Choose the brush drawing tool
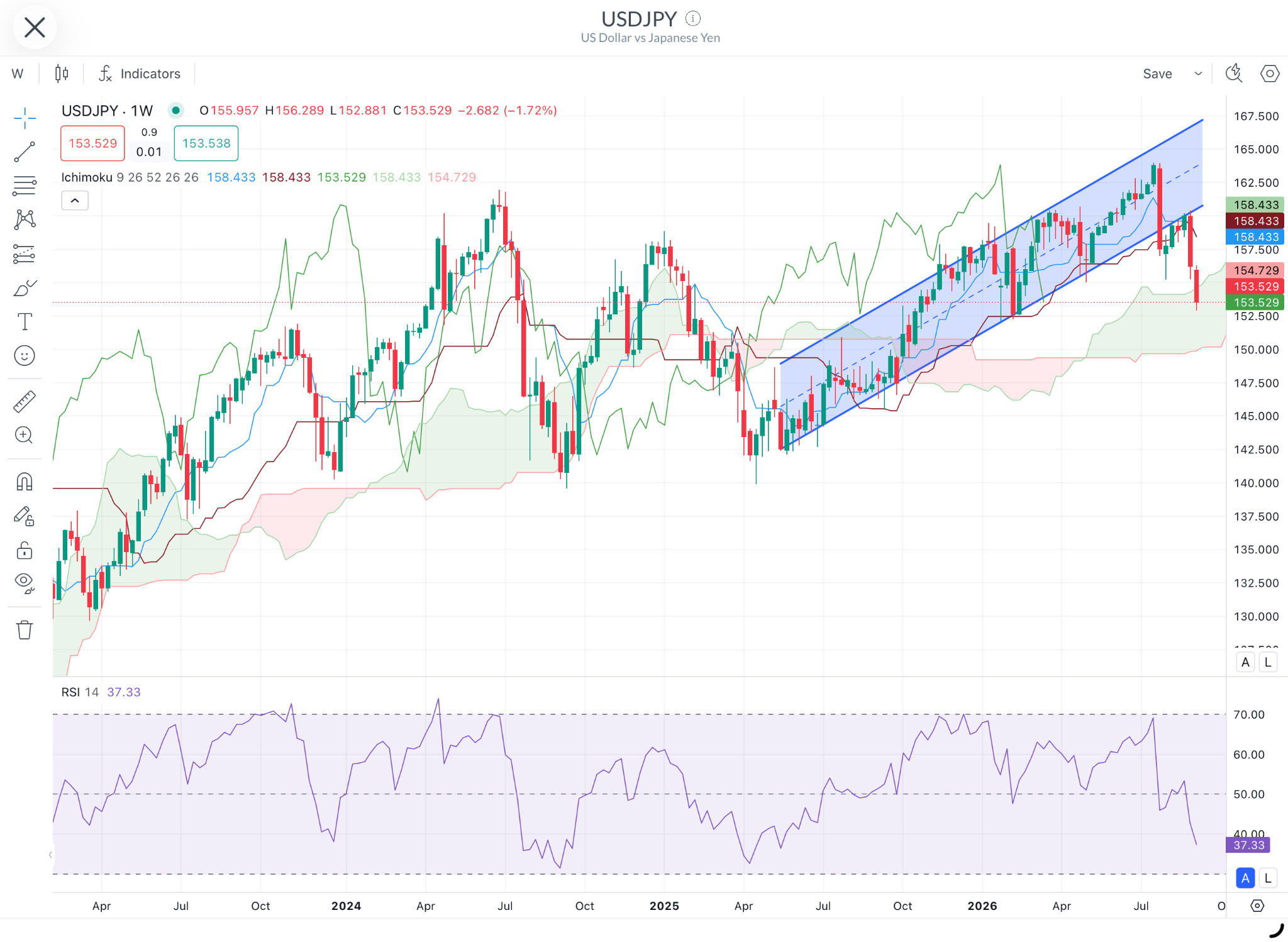Image resolution: width=1288 pixels, height=942 pixels. tap(25, 288)
